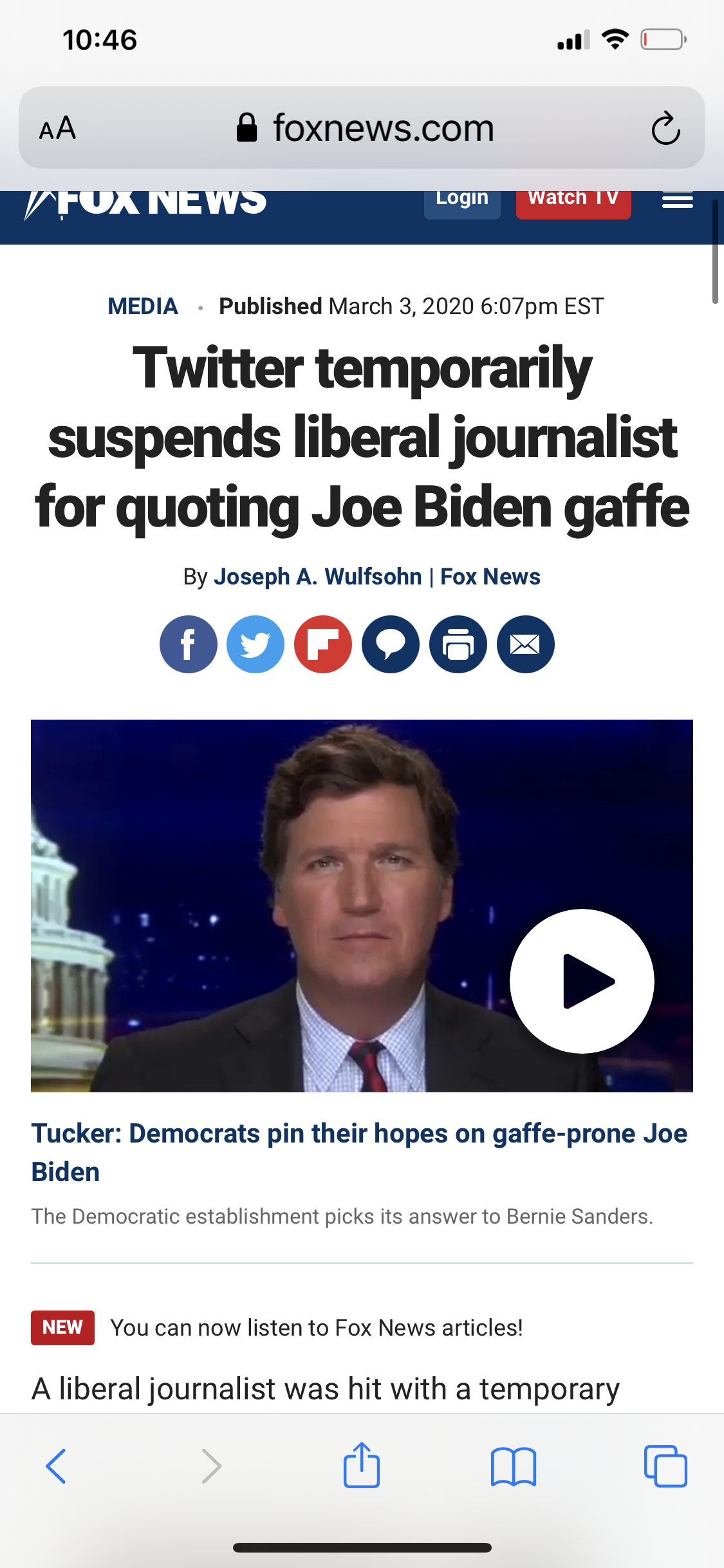Print the article using printer icon

coord(458,644)
